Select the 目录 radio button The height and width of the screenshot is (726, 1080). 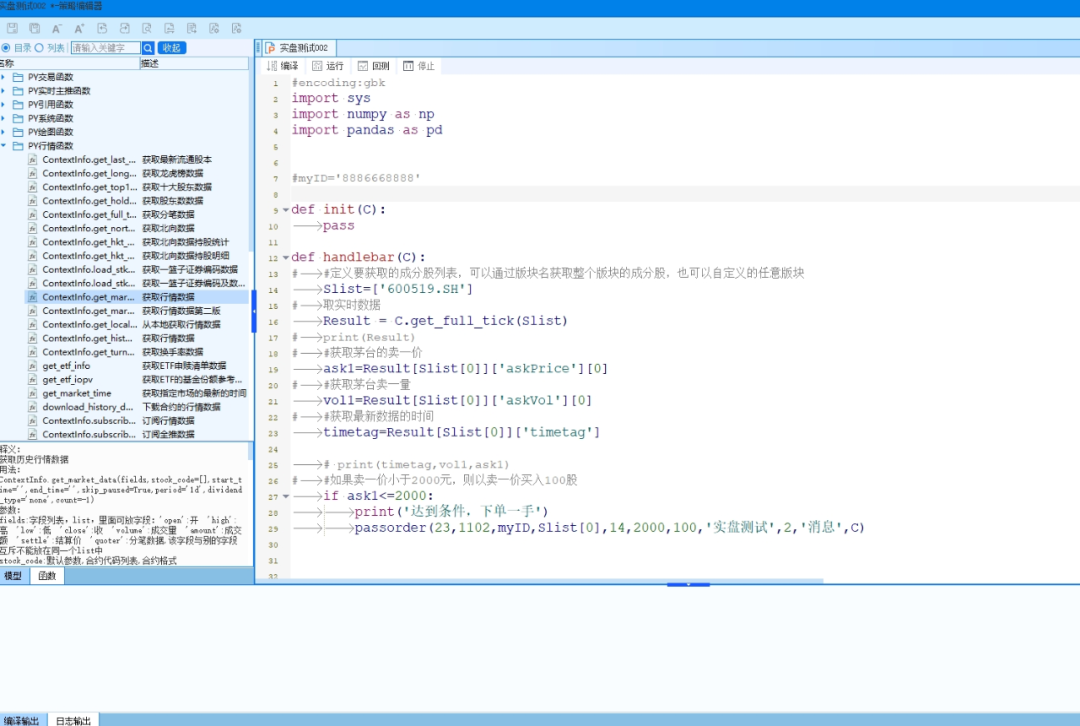pyautogui.click(x=7, y=48)
